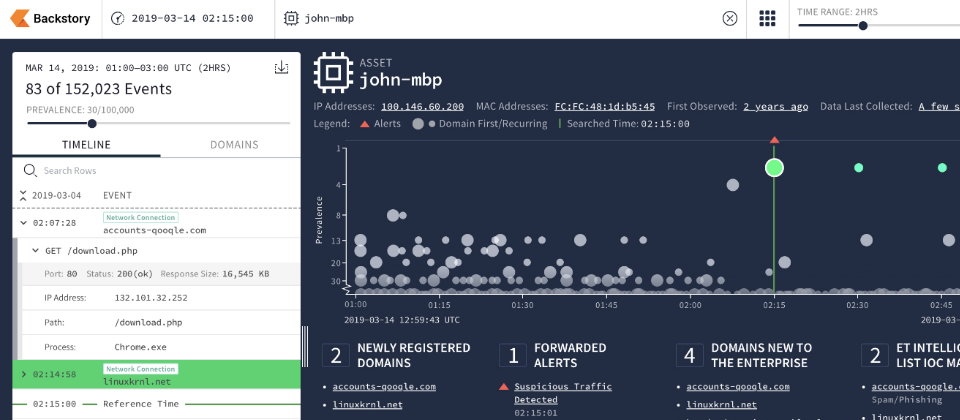
Task: Focus the Search Rows input field
Action: tap(157, 170)
